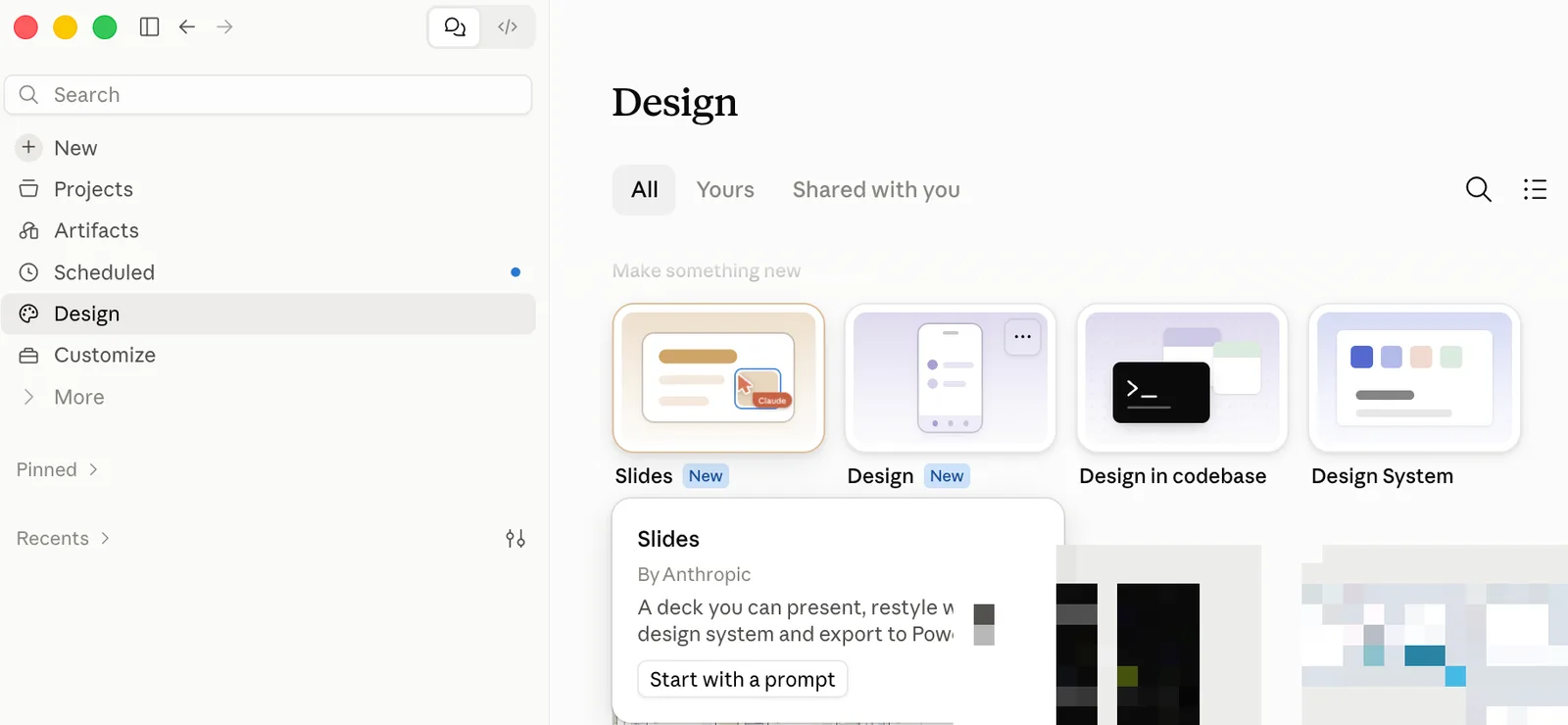Click the plus icon beside New
The width and height of the screenshot is (1568, 725).
click(x=29, y=147)
